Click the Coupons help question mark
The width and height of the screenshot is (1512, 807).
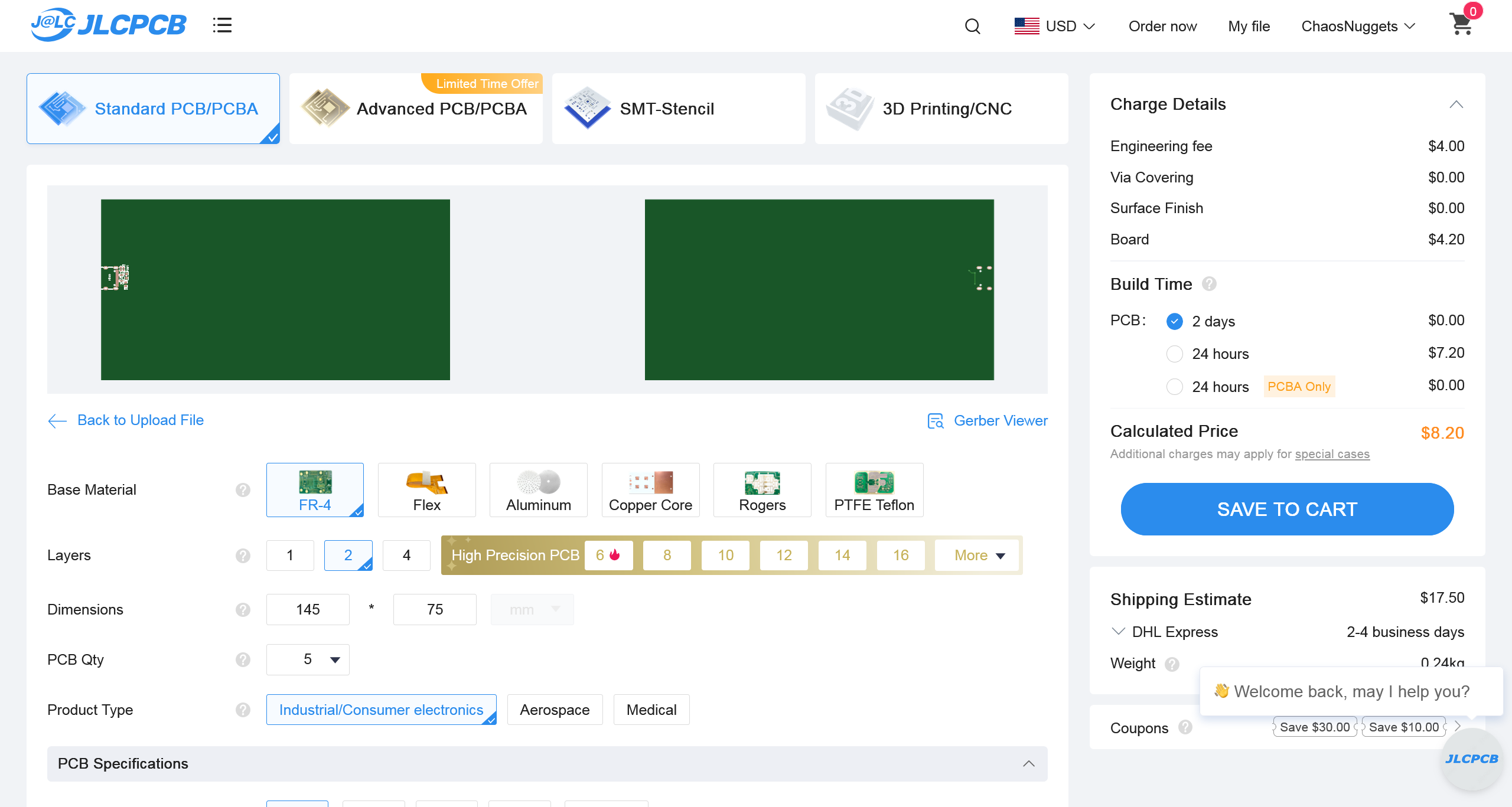click(1185, 727)
